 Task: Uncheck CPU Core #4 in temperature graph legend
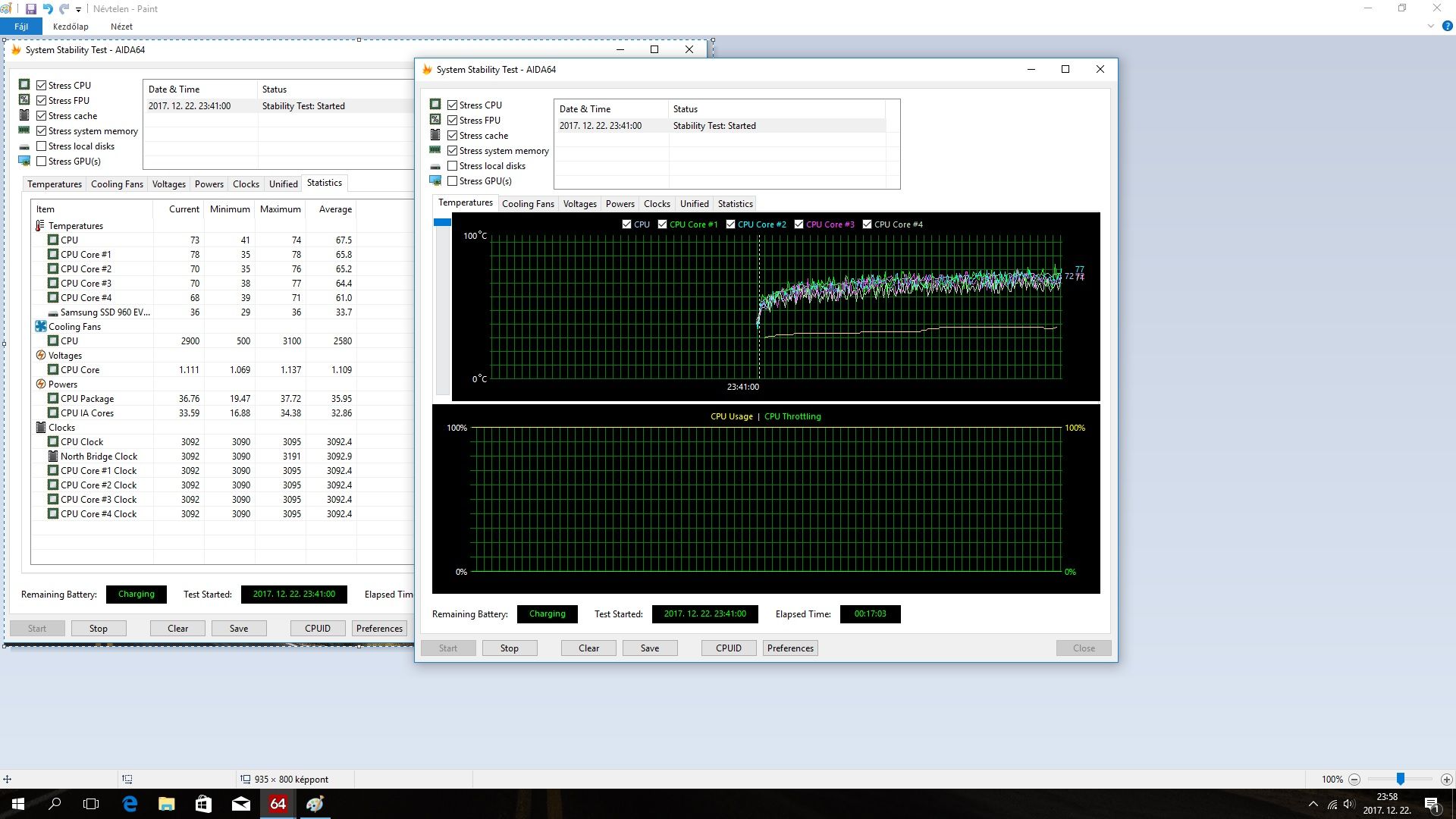click(x=867, y=224)
